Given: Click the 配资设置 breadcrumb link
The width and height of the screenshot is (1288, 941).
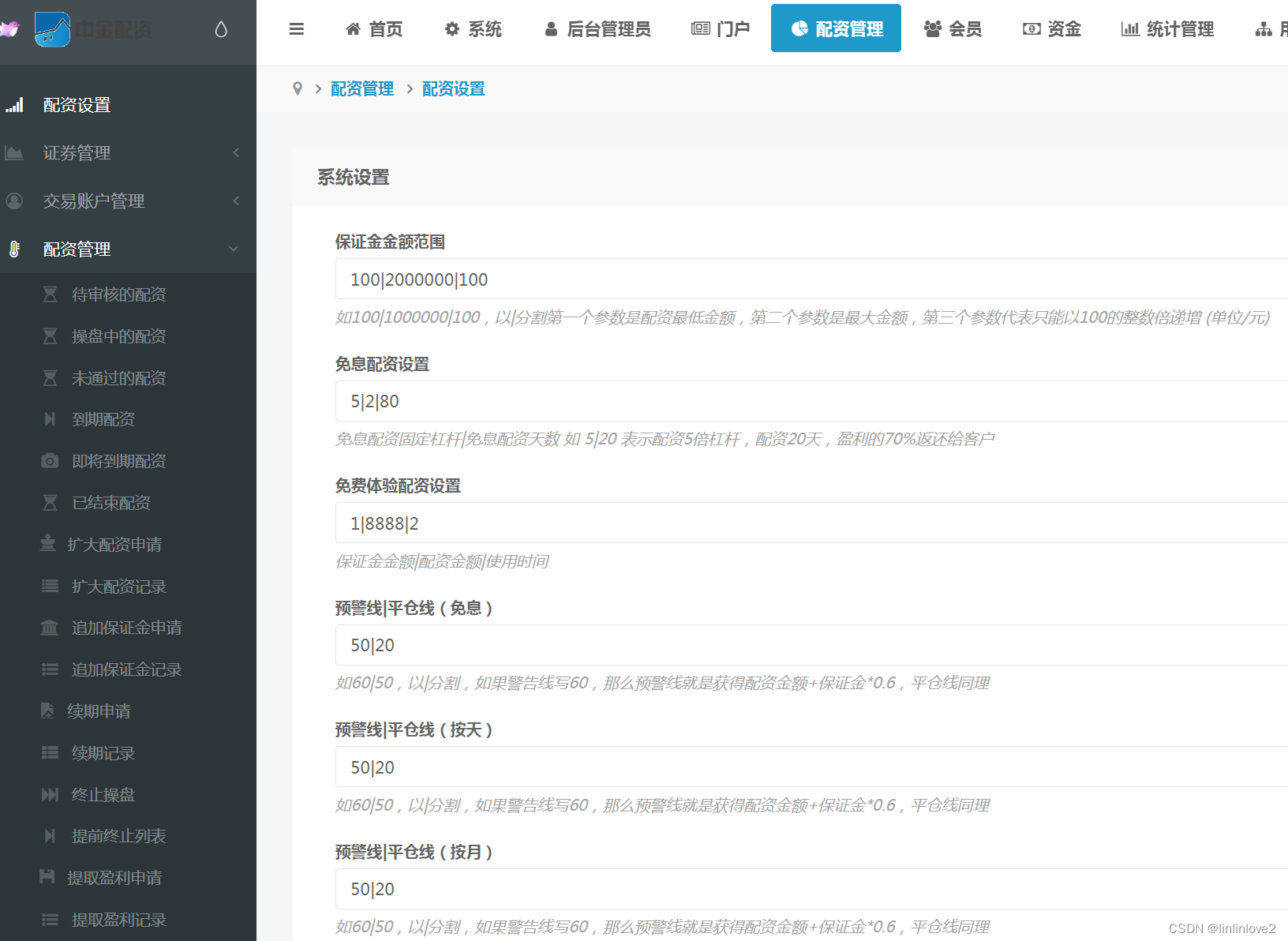Looking at the screenshot, I should [454, 88].
